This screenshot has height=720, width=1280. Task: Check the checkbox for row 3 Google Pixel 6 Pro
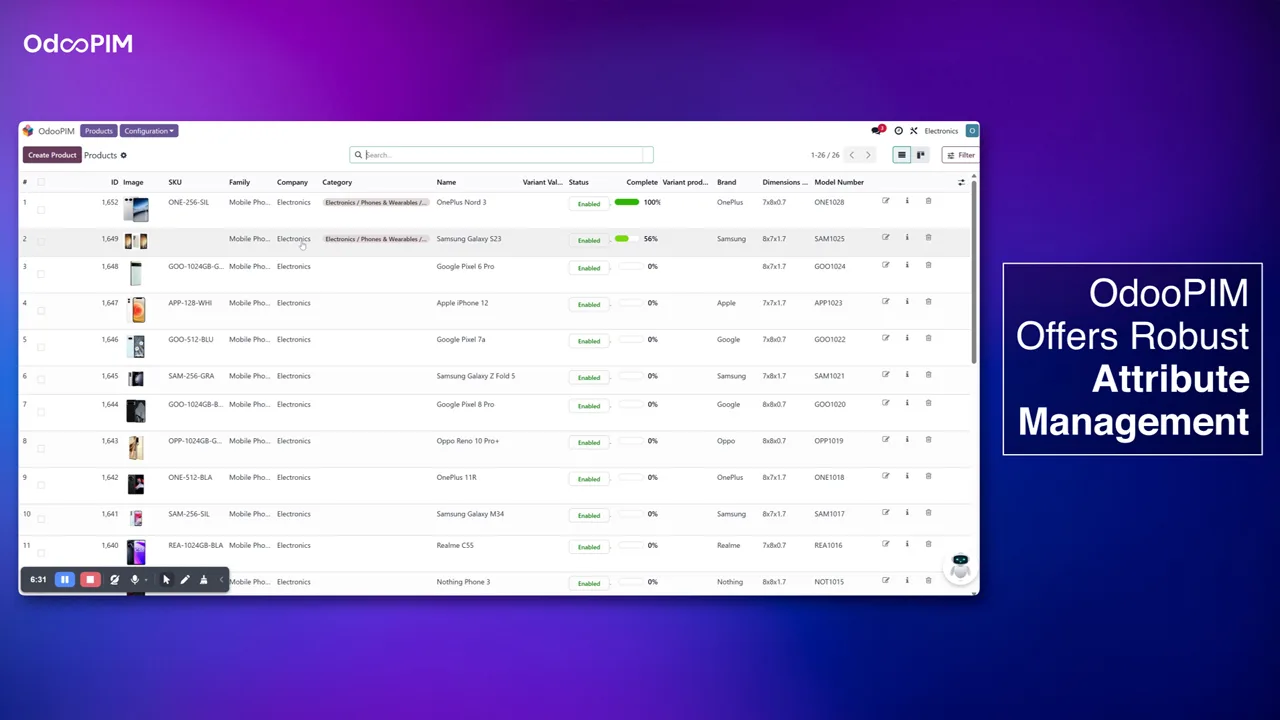[x=41, y=274]
